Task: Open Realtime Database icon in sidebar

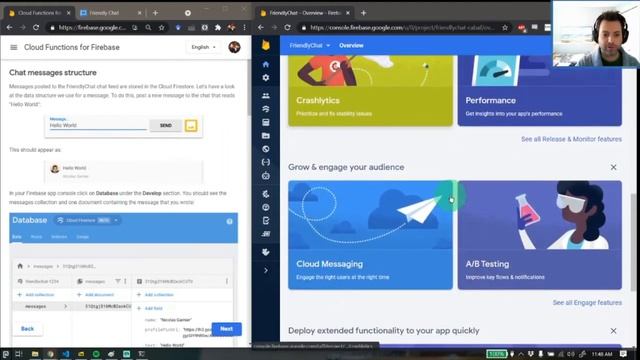Action: 266,122
